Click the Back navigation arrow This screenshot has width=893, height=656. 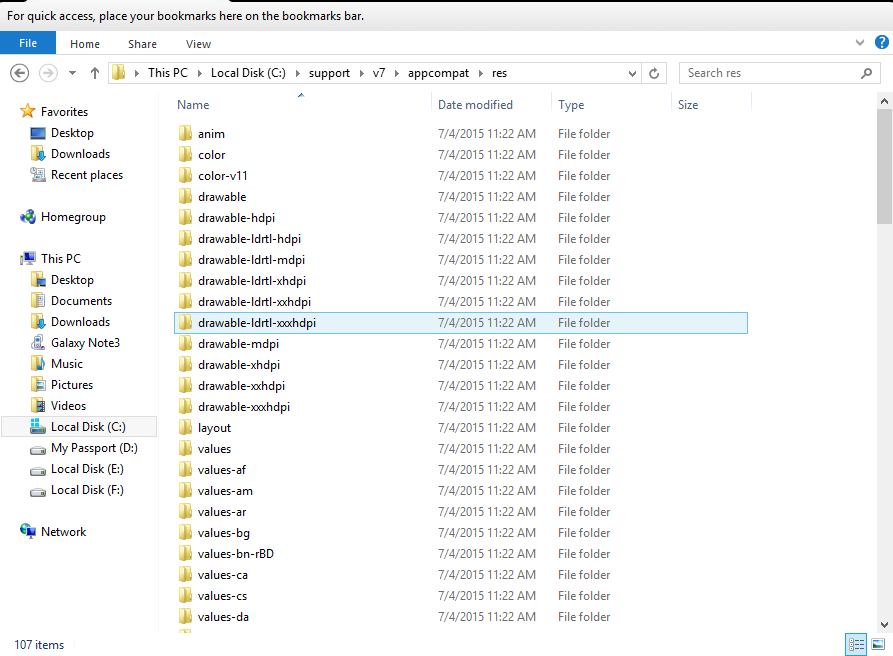click(x=19, y=73)
